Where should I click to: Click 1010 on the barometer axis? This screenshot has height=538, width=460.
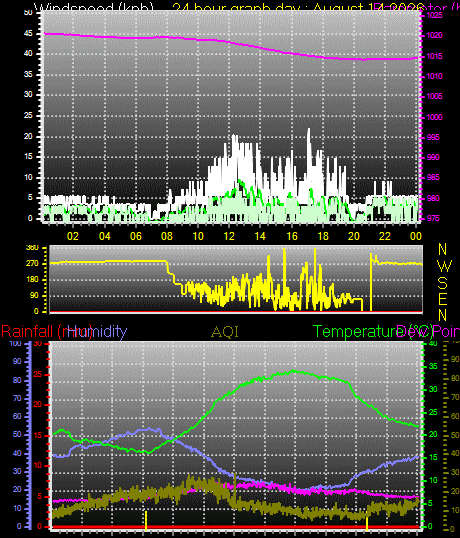point(435,76)
